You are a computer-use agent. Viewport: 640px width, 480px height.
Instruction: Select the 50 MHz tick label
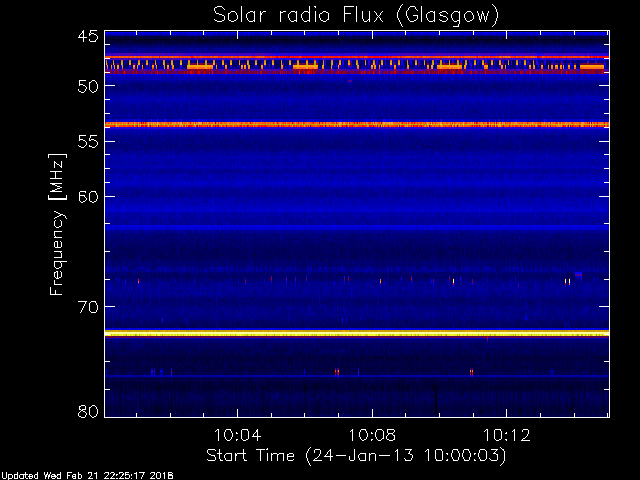[x=87, y=87]
